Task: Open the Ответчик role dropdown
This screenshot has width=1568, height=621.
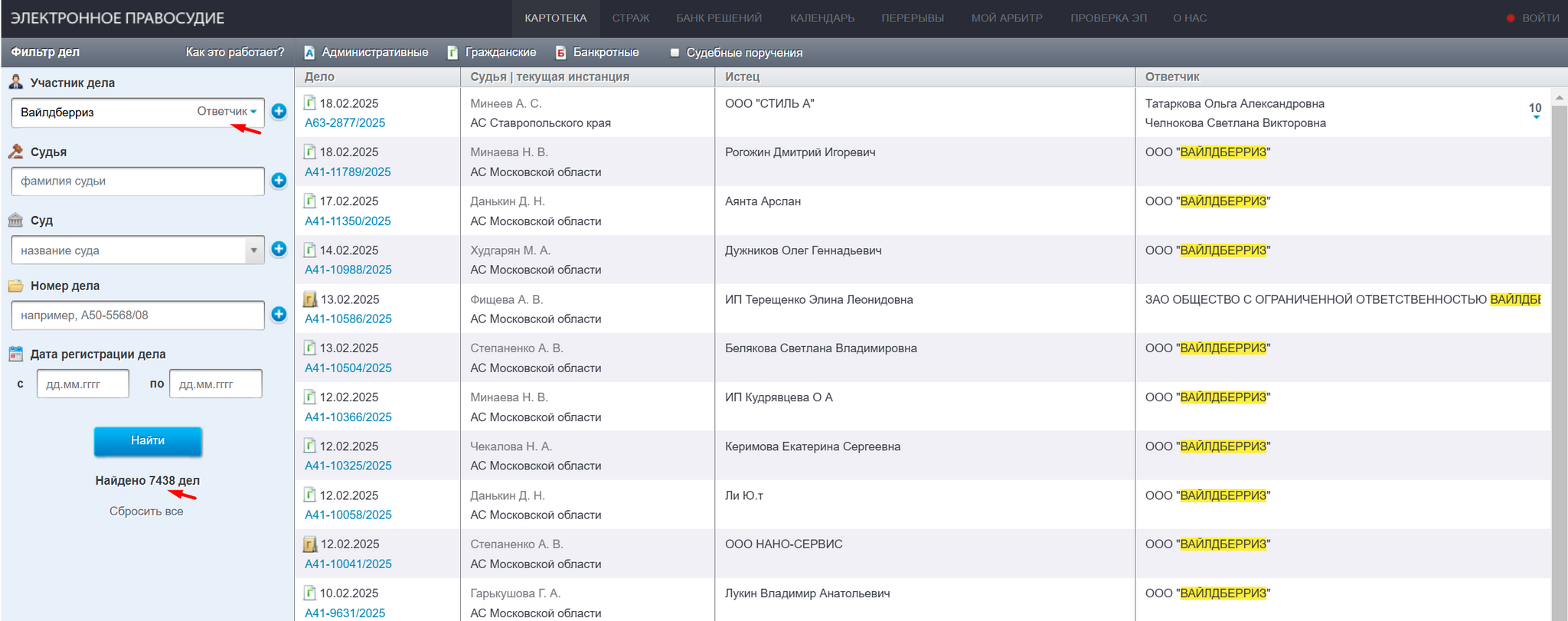Action: 227,111
